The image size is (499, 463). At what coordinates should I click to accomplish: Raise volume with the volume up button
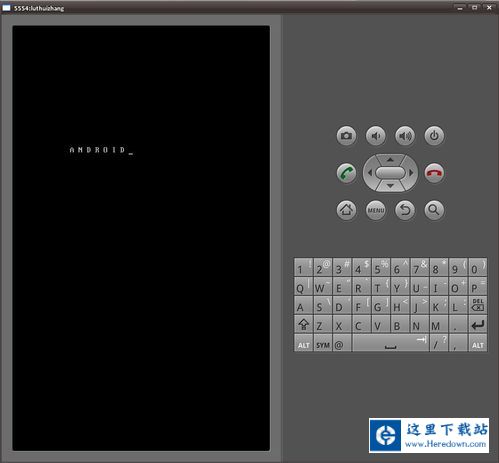pyautogui.click(x=405, y=136)
